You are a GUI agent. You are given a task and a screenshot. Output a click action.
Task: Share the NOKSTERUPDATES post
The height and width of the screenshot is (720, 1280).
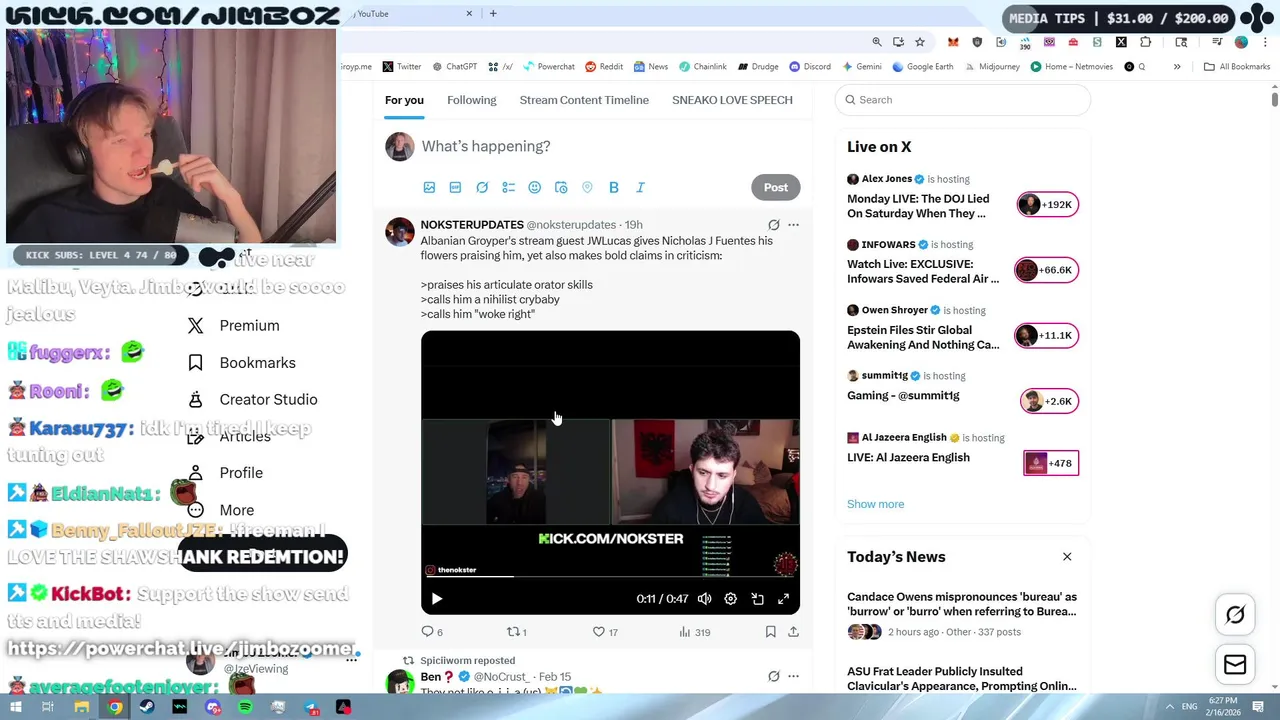[793, 632]
